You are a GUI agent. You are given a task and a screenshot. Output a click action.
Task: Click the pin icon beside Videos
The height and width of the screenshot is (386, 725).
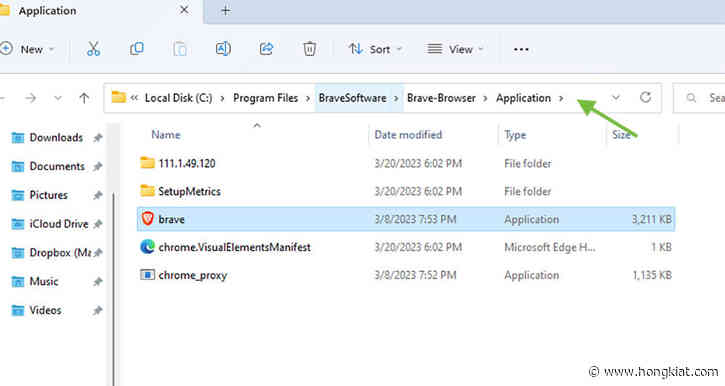98,310
